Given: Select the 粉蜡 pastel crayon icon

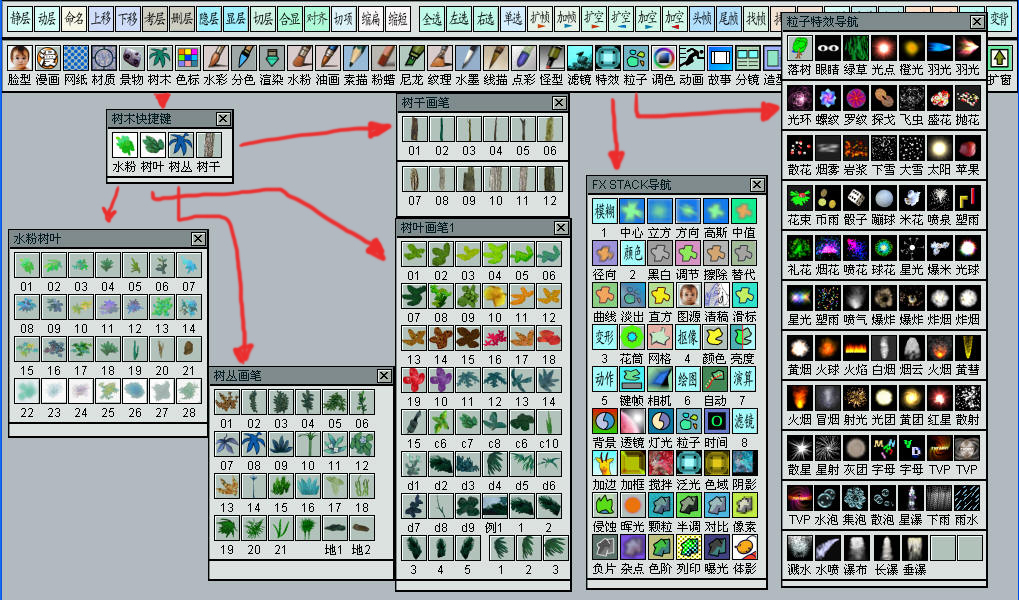Looking at the screenshot, I should coord(383,59).
